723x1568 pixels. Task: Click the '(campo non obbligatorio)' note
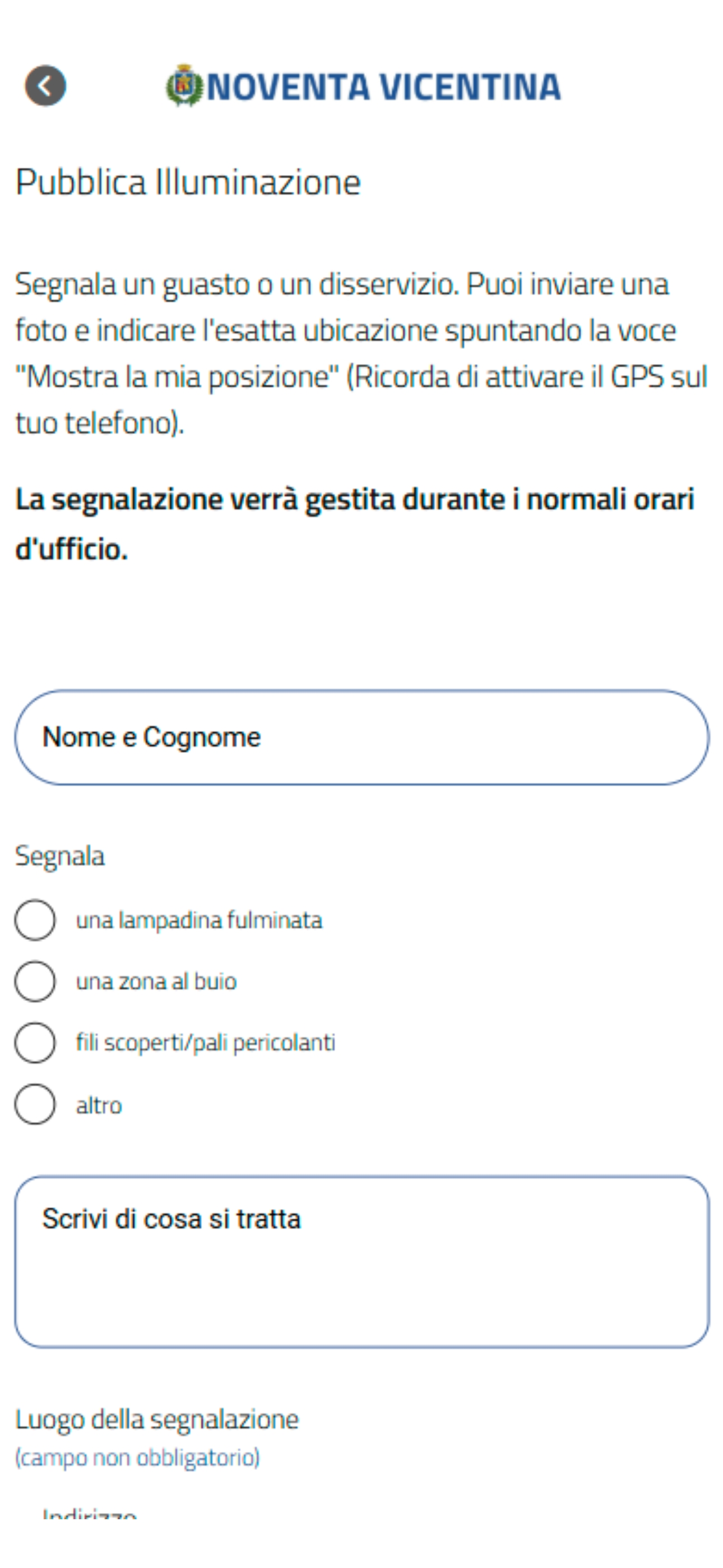(137, 1457)
